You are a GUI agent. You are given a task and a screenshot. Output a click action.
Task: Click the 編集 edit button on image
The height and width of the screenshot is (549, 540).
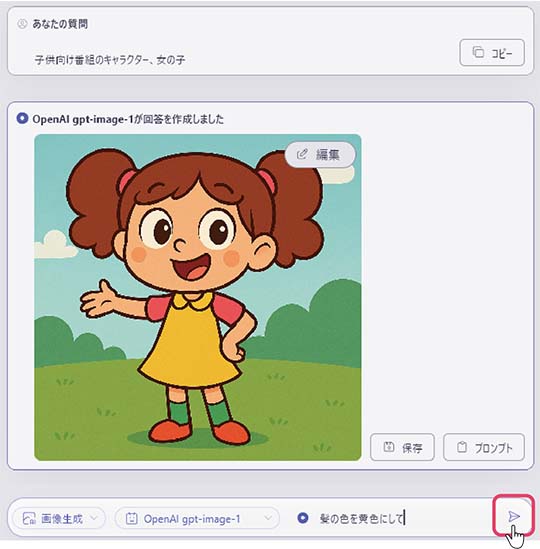[320, 154]
